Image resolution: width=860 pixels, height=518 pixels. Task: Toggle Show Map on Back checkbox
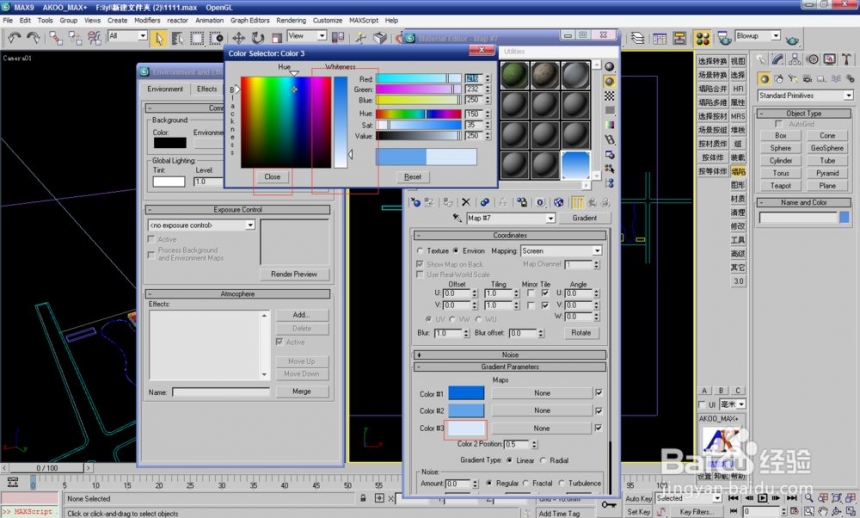tap(420, 264)
